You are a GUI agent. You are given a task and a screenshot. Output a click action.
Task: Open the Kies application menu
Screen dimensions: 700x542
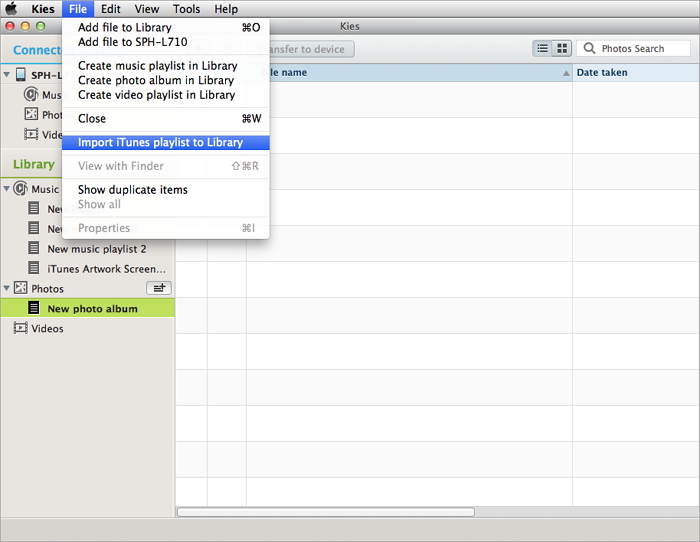(x=42, y=9)
